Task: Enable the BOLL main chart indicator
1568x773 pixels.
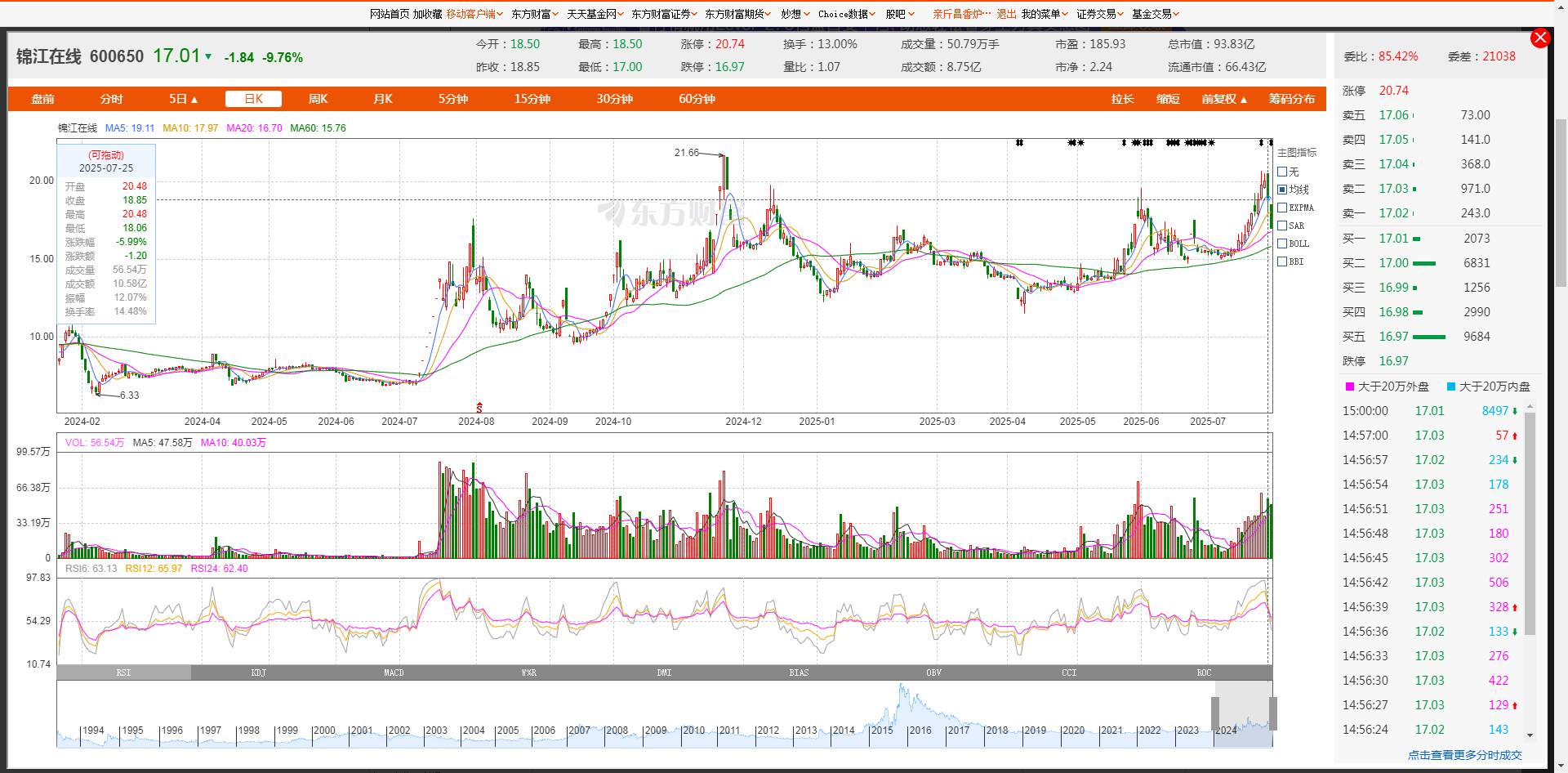Action: point(1282,244)
